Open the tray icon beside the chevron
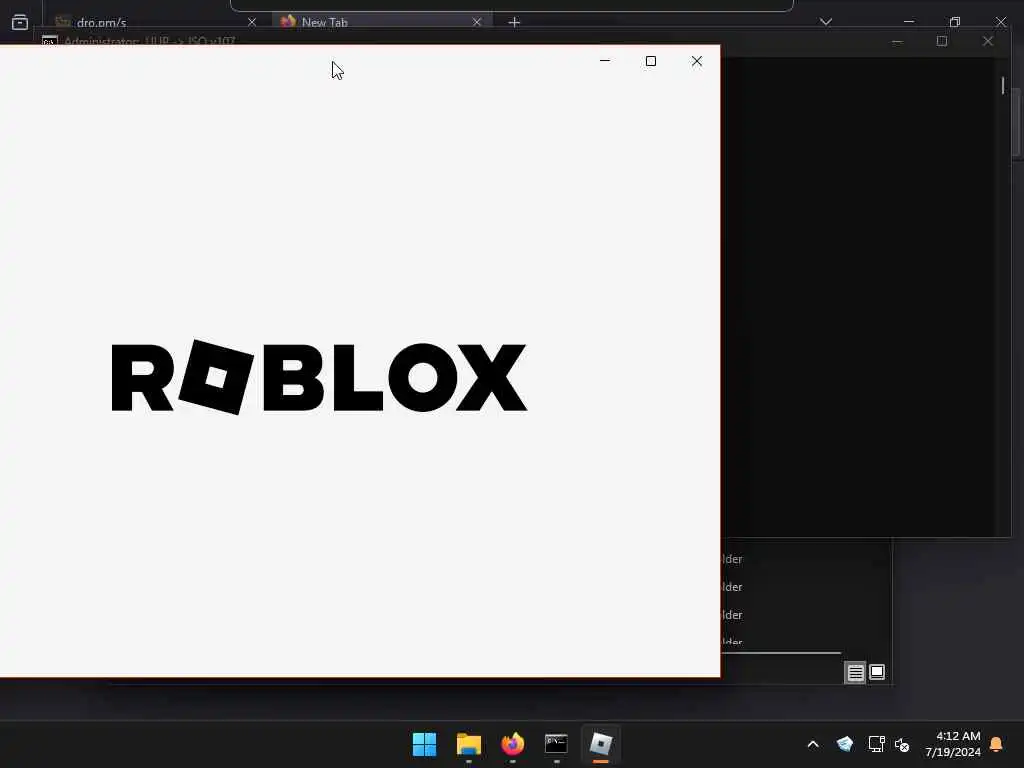This screenshot has width=1024, height=768. coord(844,744)
